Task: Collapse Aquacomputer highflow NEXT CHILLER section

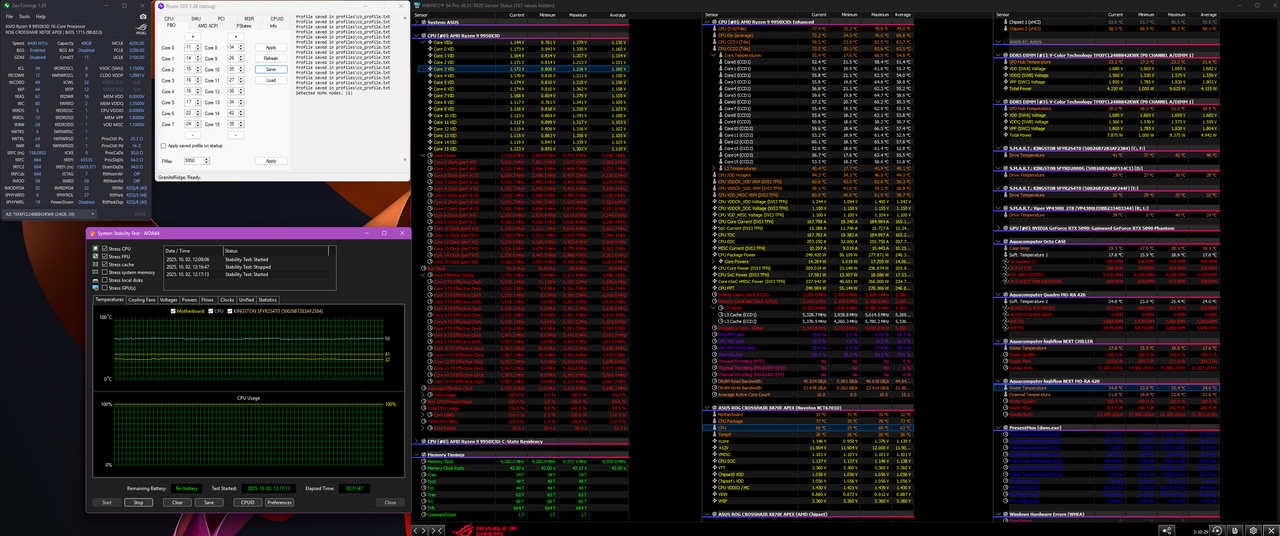Action: click(x=998, y=341)
